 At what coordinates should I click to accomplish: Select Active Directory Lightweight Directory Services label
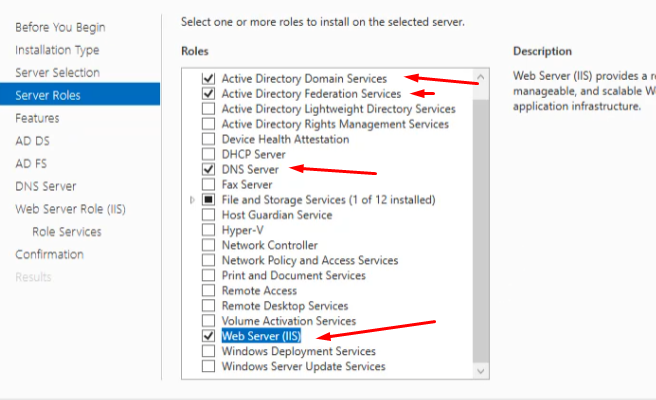[x=338, y=109]
